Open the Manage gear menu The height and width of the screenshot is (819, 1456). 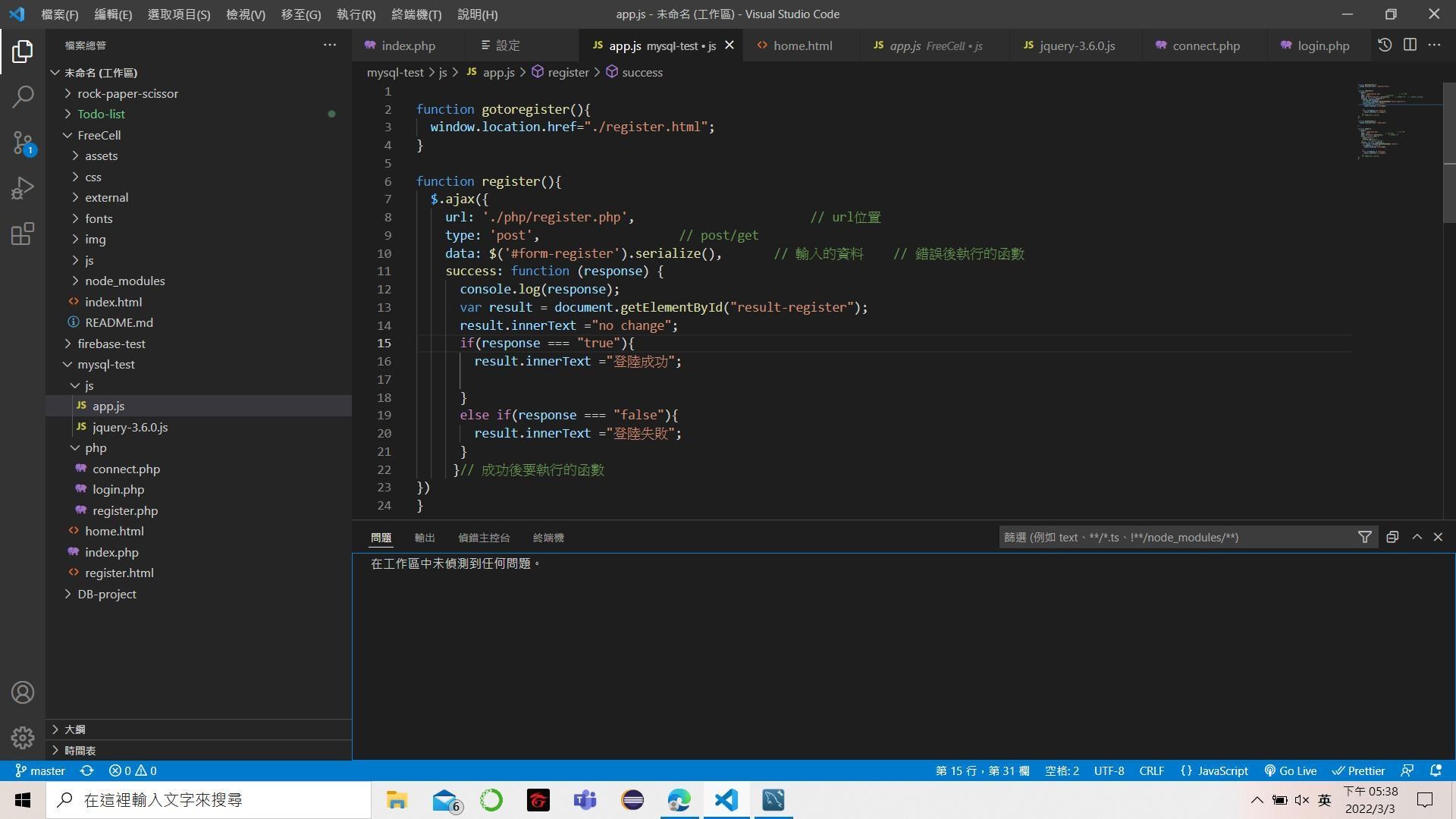pos(23,738)
